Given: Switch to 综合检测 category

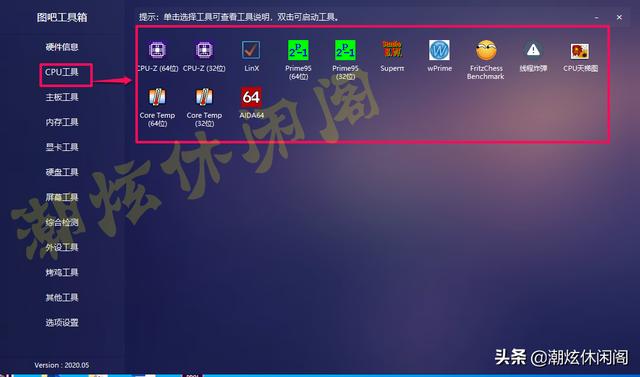Looking at the screenshot, I should coord(62,222).
